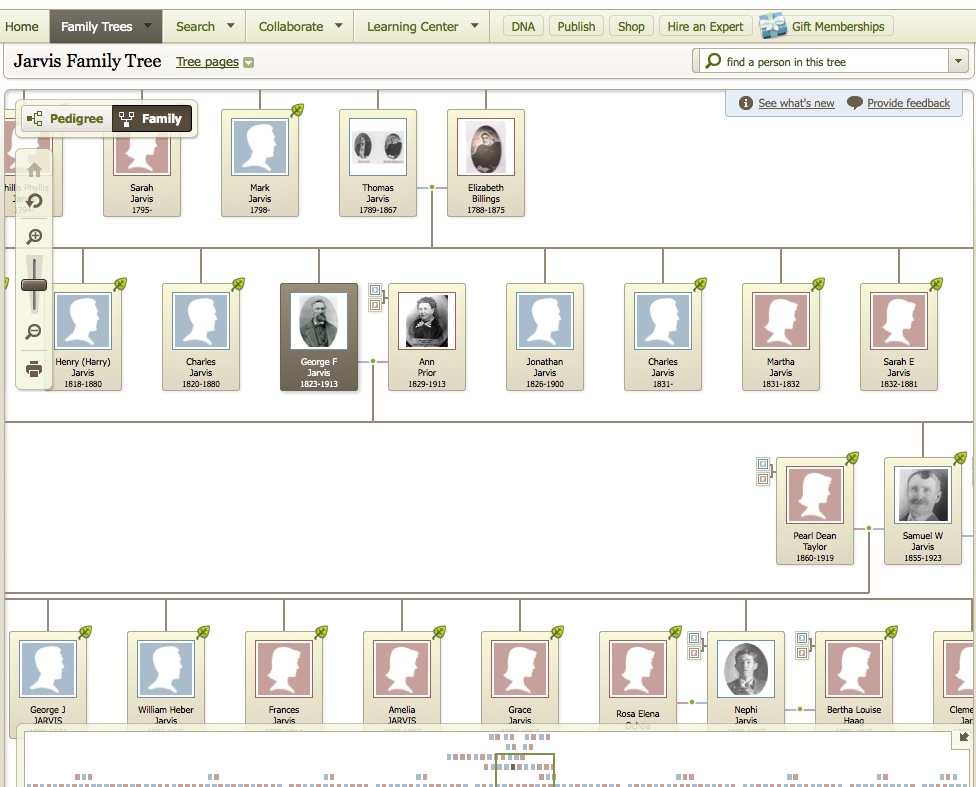
Task: Click the Jarvis Family Tree title
Action: pyautogui.click(x=87, y=60)
